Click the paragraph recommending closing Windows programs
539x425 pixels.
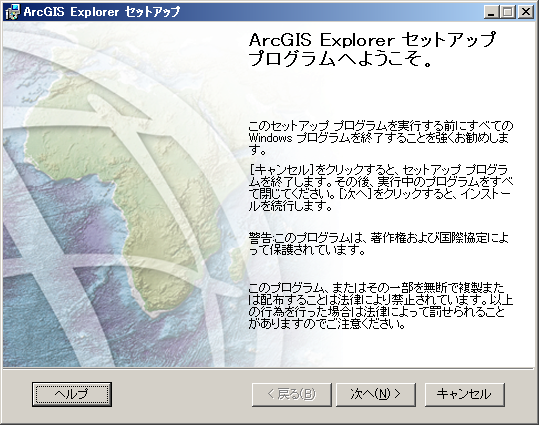click(x=381, y=138)
